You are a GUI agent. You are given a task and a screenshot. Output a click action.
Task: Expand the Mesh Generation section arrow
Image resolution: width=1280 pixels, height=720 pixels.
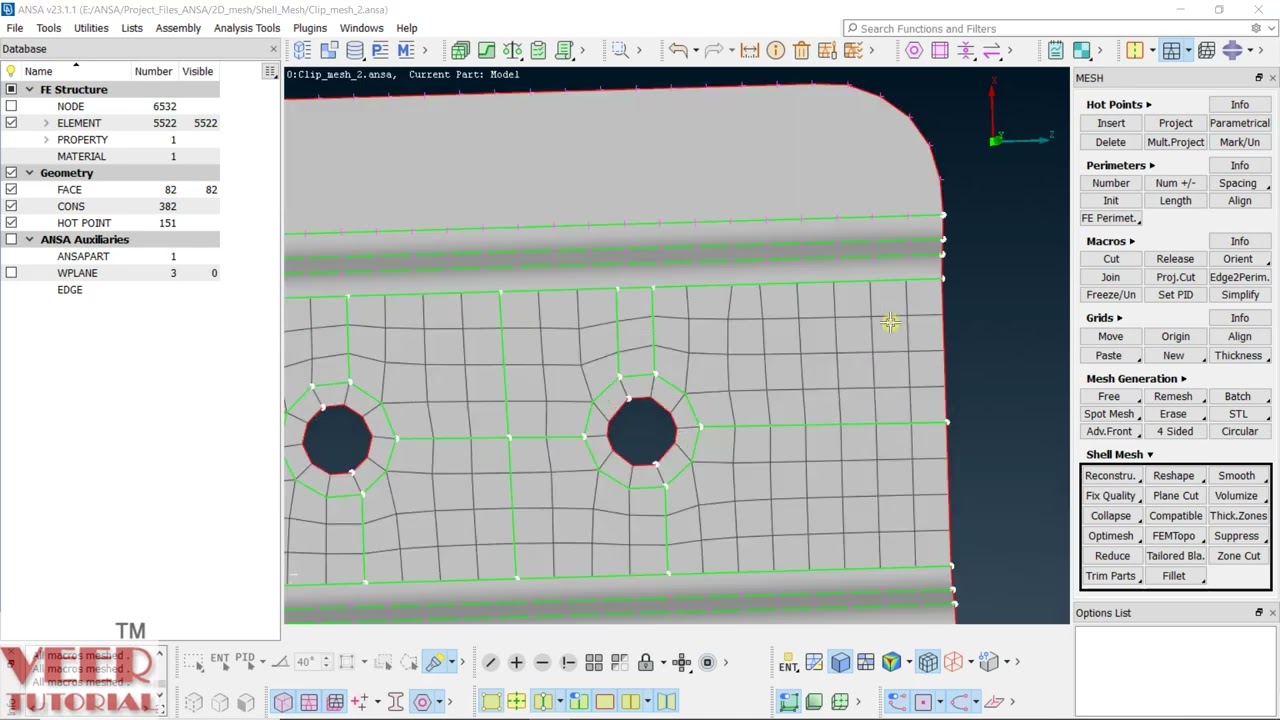(1184, 379)
